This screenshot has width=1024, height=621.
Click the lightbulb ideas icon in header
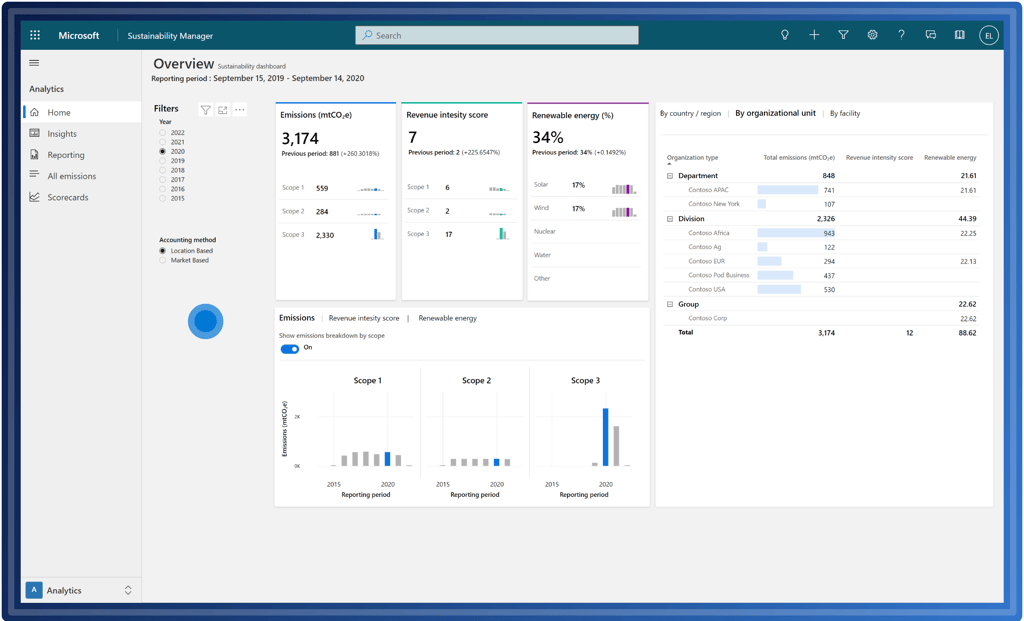coord(785,35)
